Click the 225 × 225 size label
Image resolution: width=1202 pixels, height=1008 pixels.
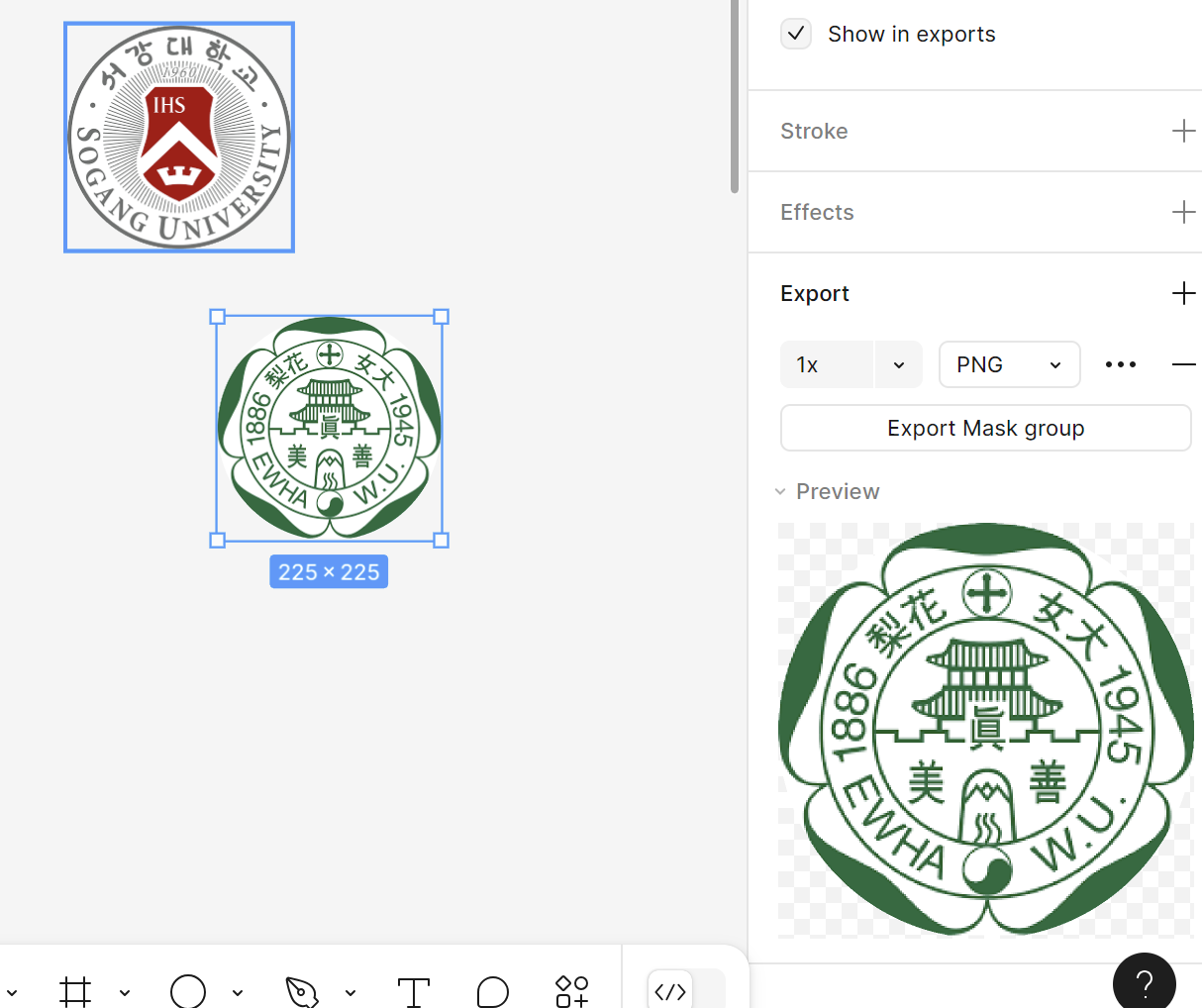(329, 571)
